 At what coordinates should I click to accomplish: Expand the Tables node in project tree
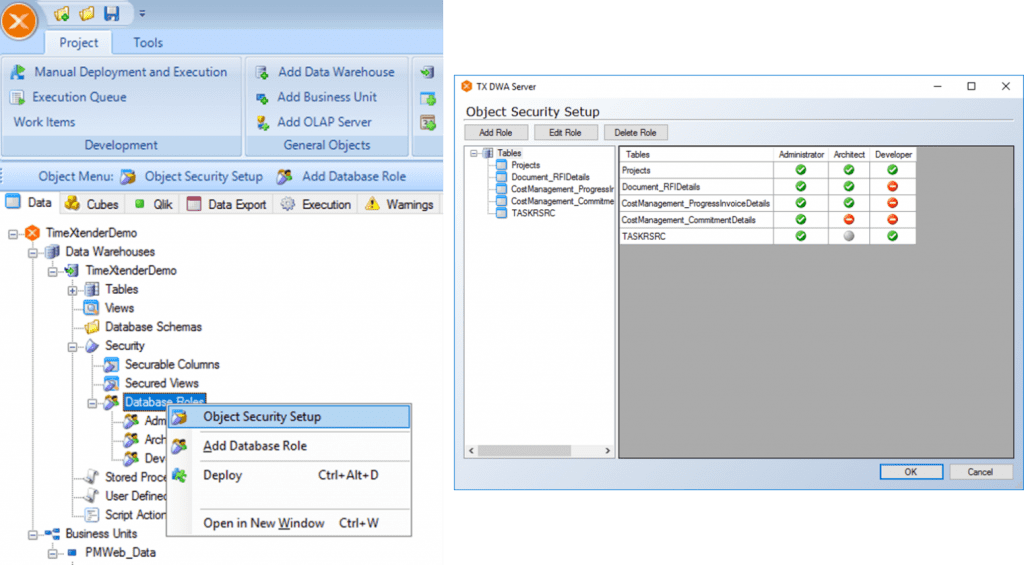(x=72, y=290)
